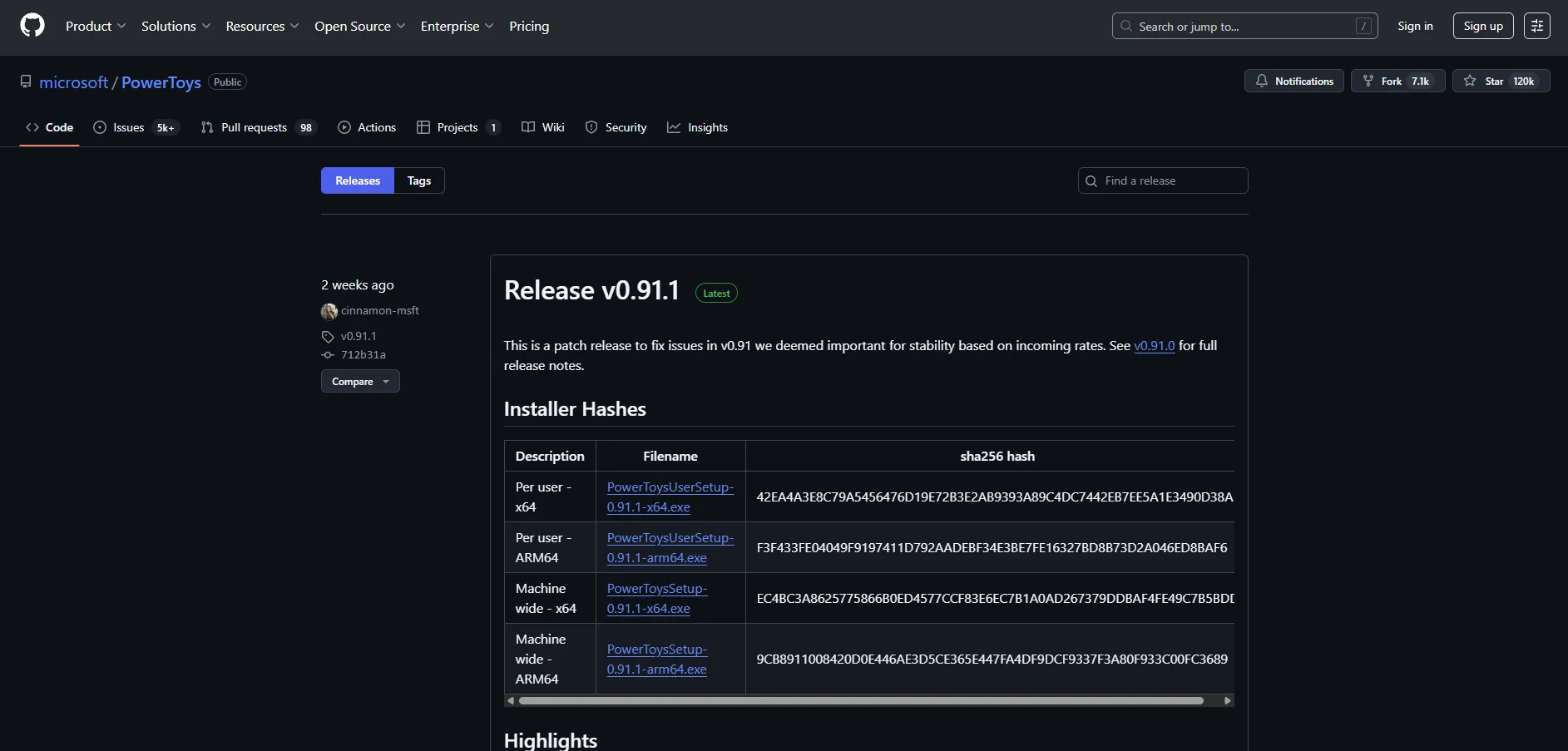1568x751 pixels.
Task: Click the Notifications button
Action: 1294,81
